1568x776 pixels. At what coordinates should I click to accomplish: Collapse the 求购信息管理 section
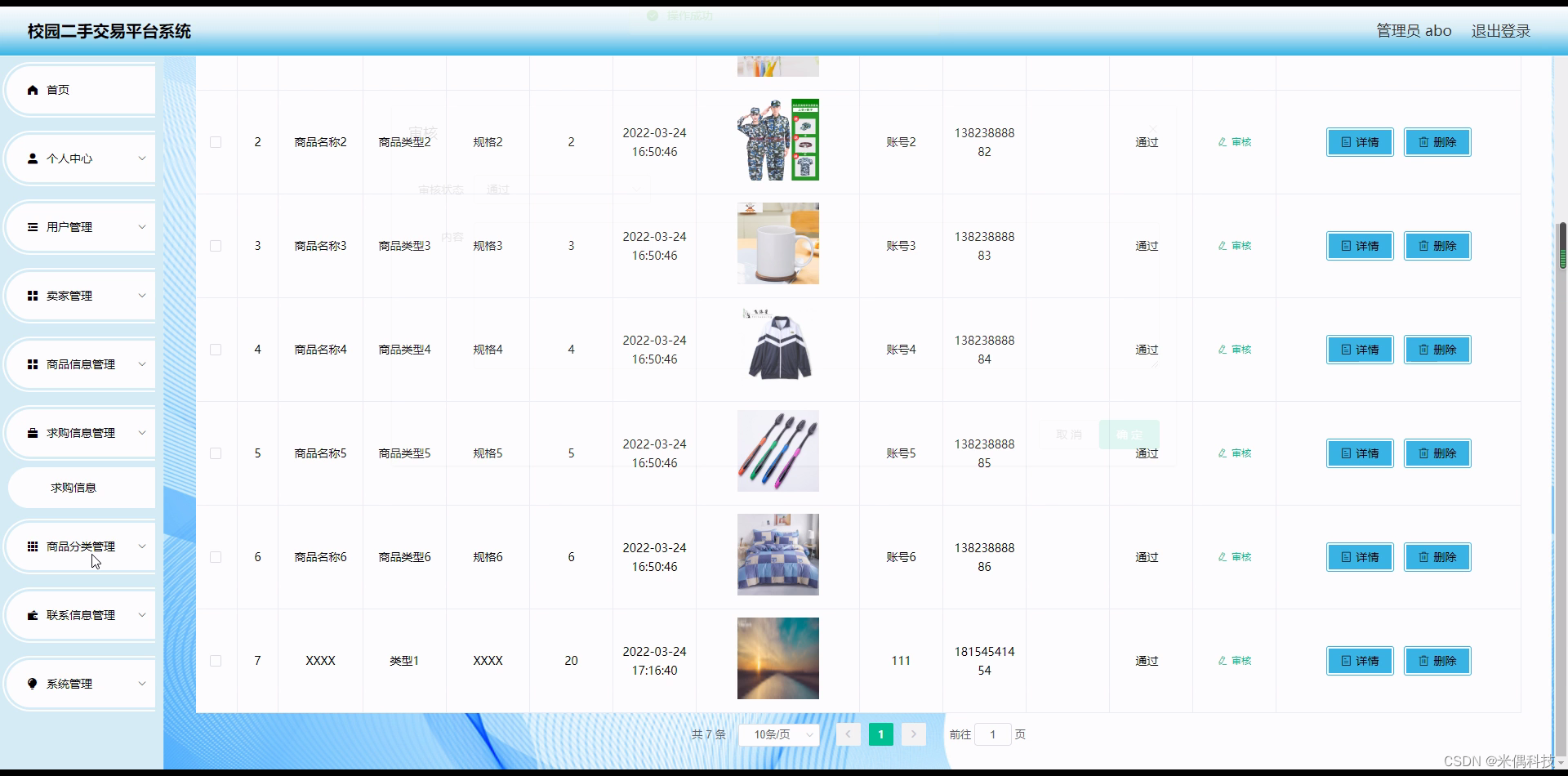click(142, 433)
